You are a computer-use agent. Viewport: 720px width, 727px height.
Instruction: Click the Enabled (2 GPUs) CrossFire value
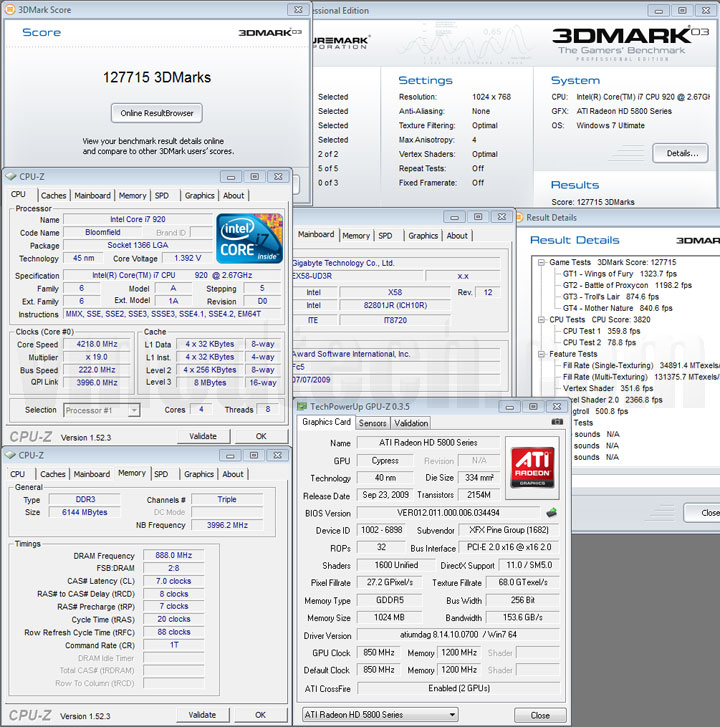click(x=459, y=689)
